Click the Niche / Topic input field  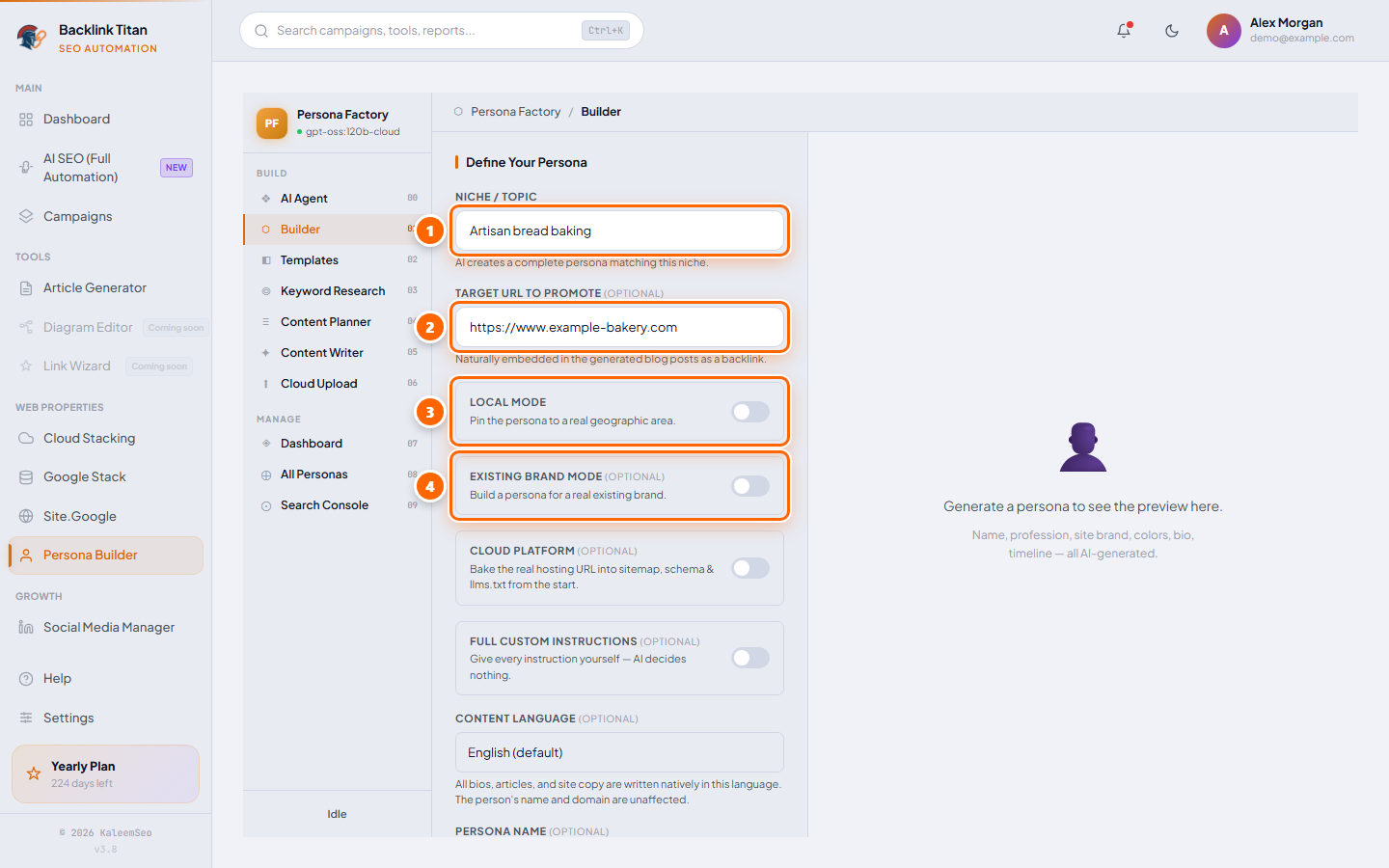coord(619,231)
